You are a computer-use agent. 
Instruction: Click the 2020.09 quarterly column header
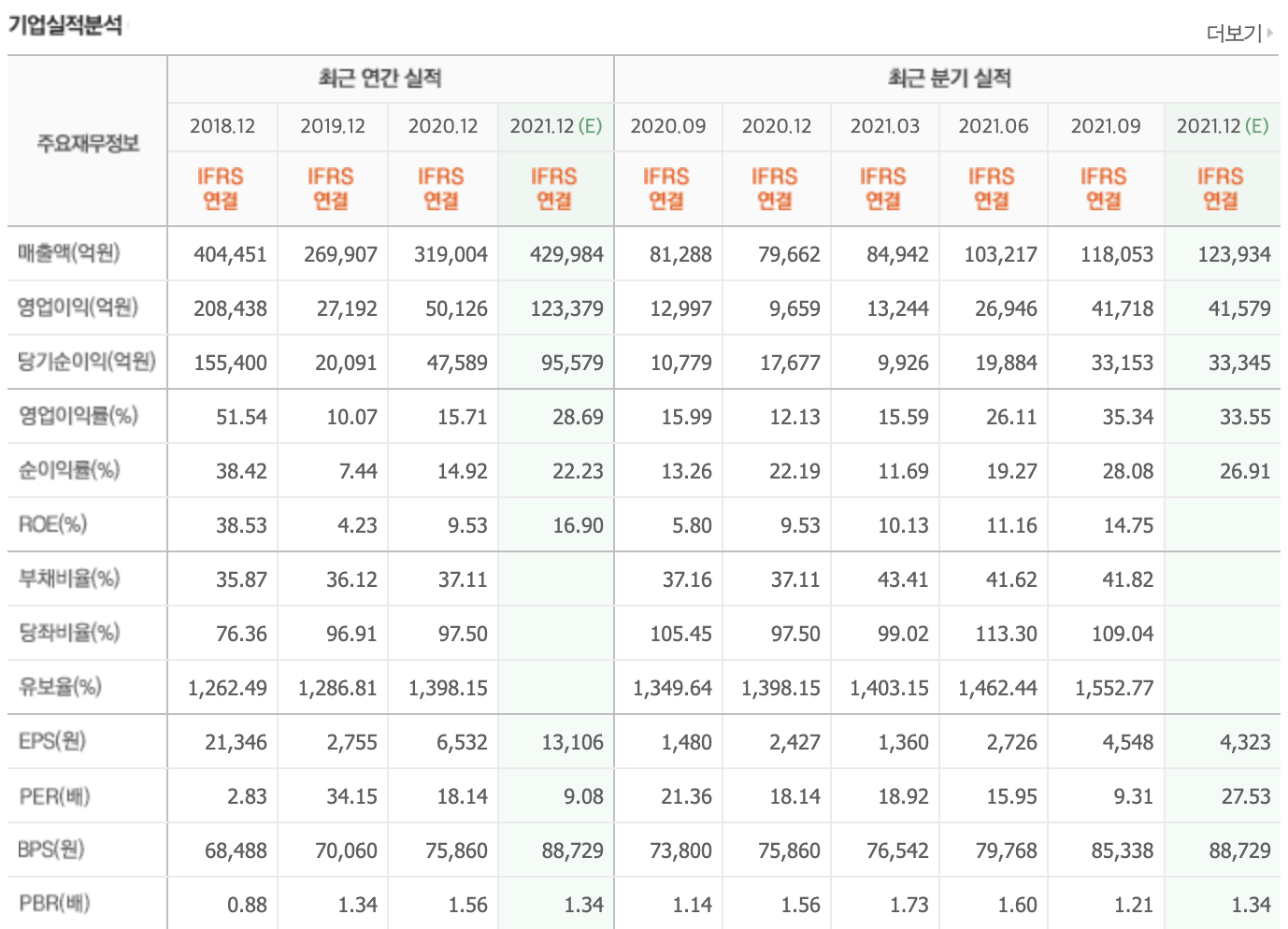coord(668,126)
